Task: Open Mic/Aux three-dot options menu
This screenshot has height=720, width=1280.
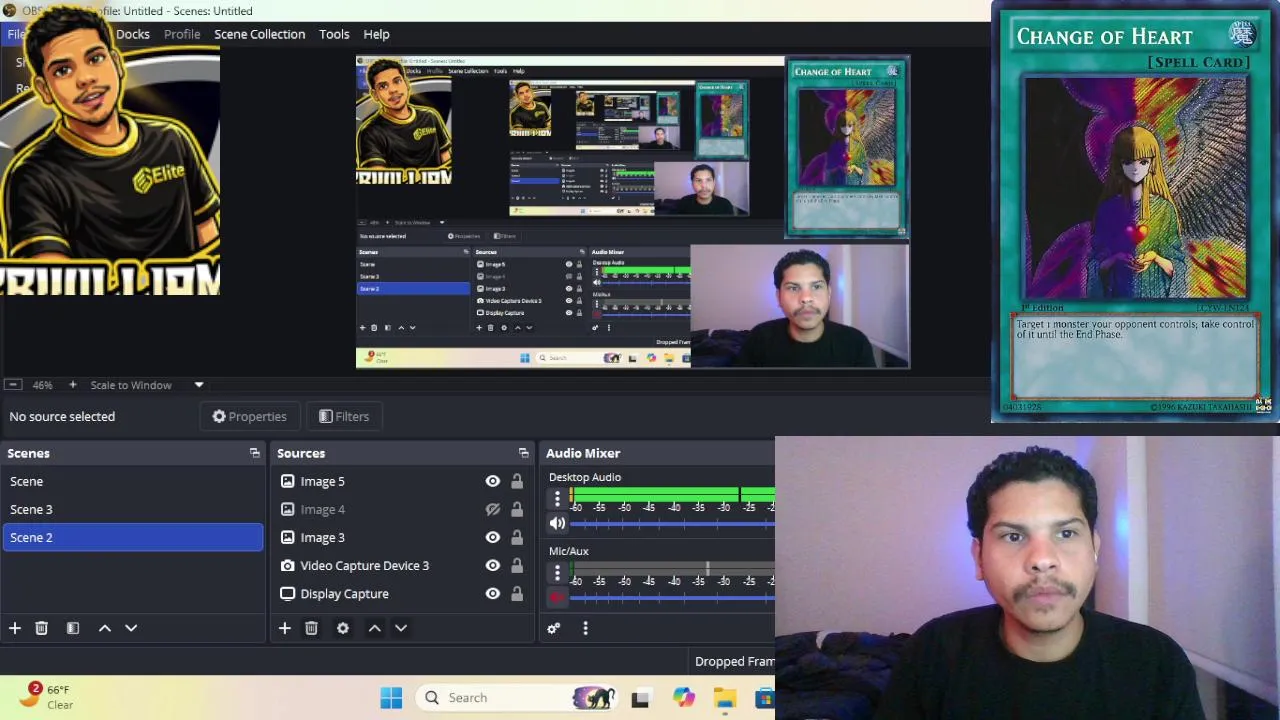Action: pos(557,572)
